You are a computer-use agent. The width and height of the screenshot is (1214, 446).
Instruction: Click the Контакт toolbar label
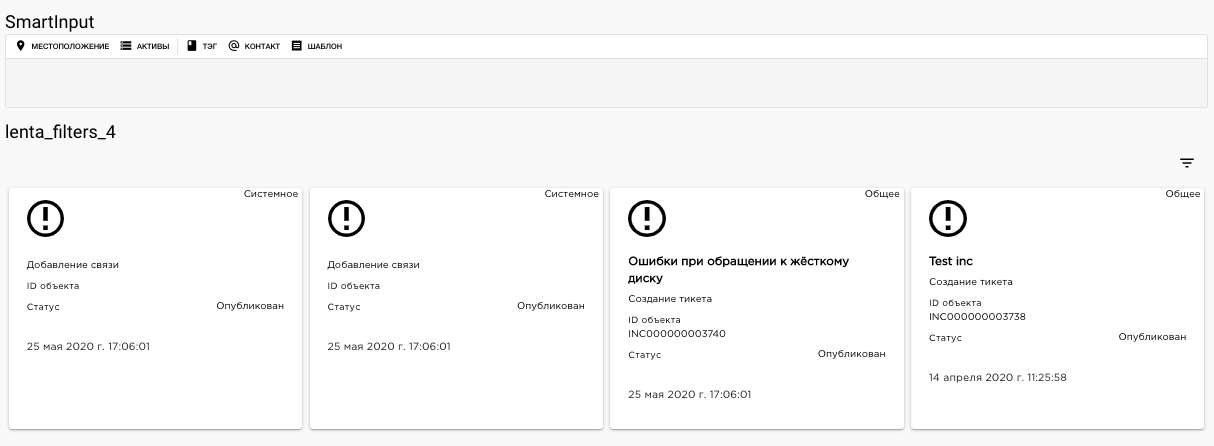262,47
